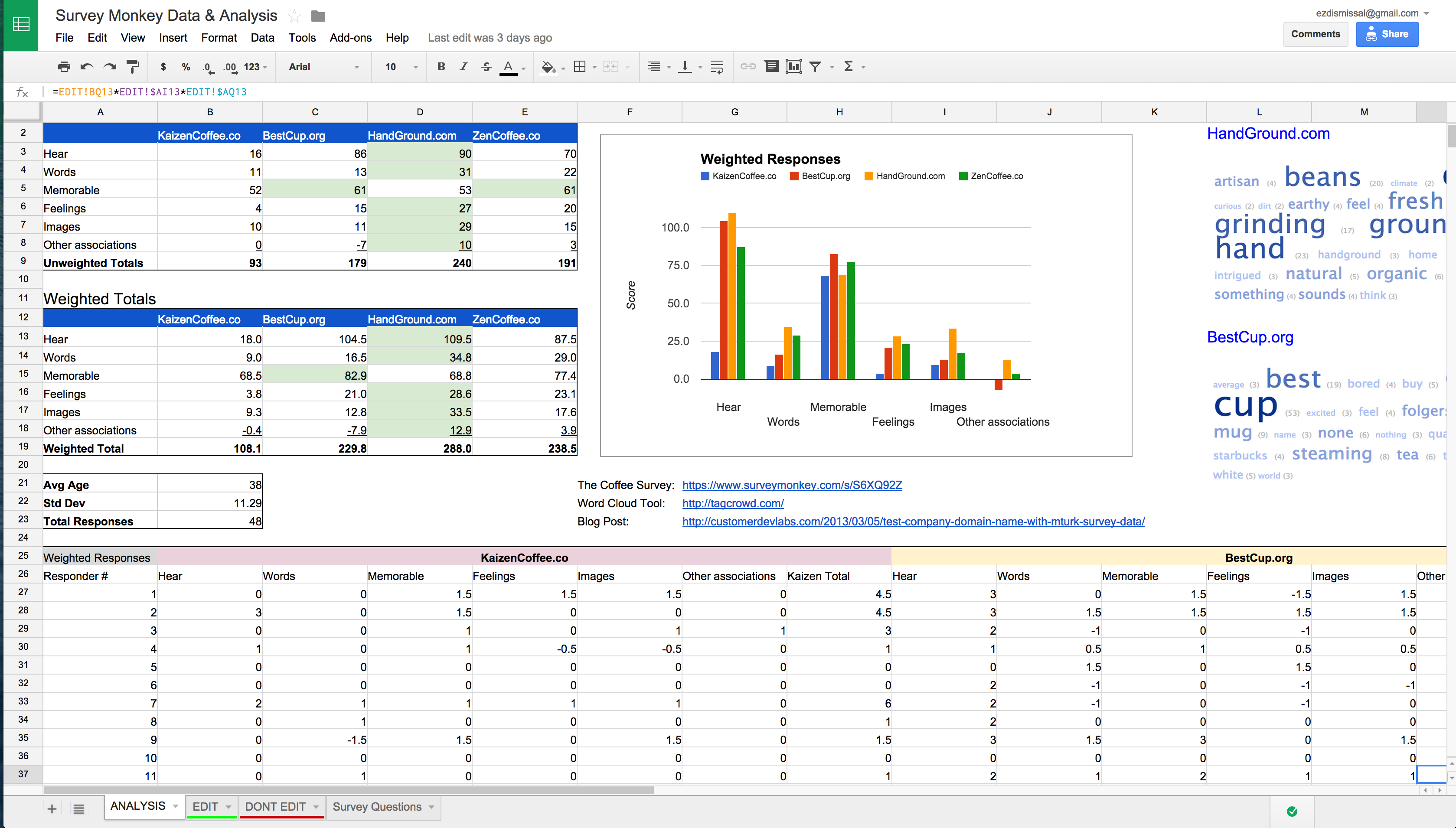The width and height of the screenshot is (1456, 828).
Task: Insert a chart
Action: click(793, 67)
